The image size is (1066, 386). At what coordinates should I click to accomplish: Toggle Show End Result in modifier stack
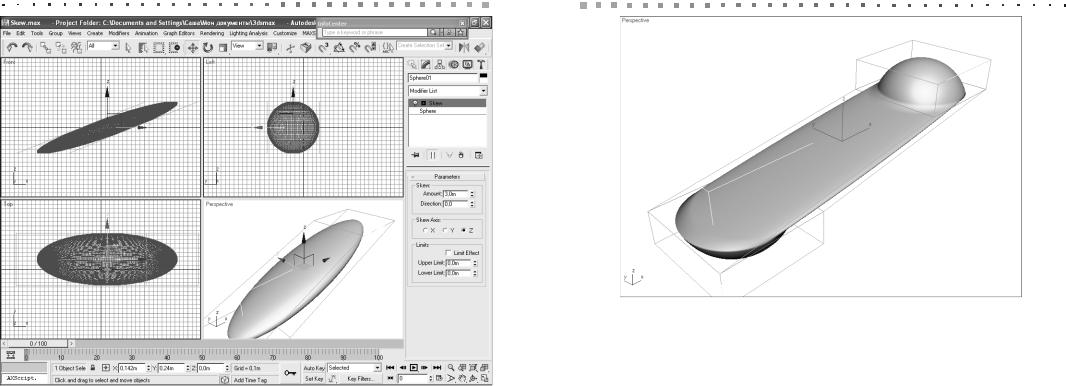[x=433, y=155]
